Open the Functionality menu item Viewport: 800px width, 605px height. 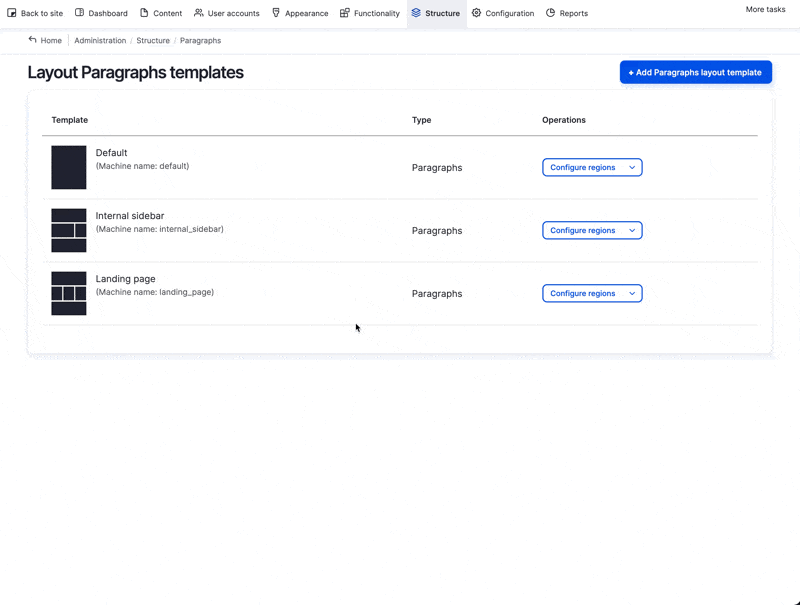pos(370,13)
